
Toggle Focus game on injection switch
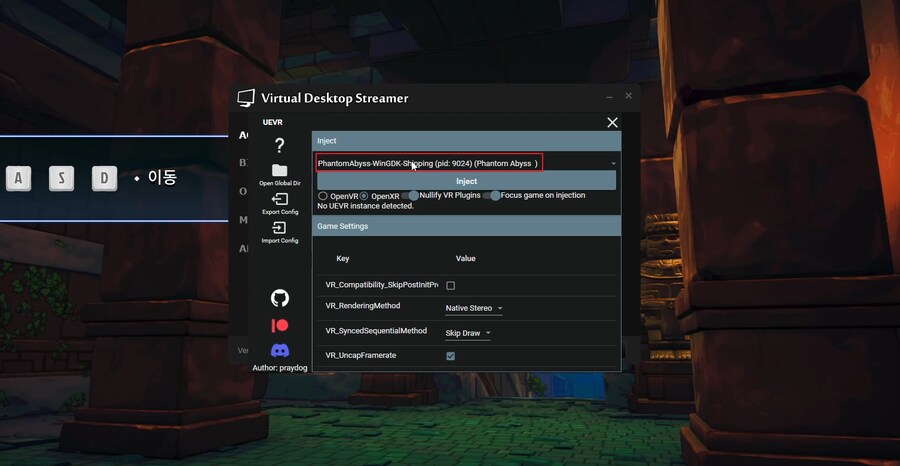[x=492, y=195]
